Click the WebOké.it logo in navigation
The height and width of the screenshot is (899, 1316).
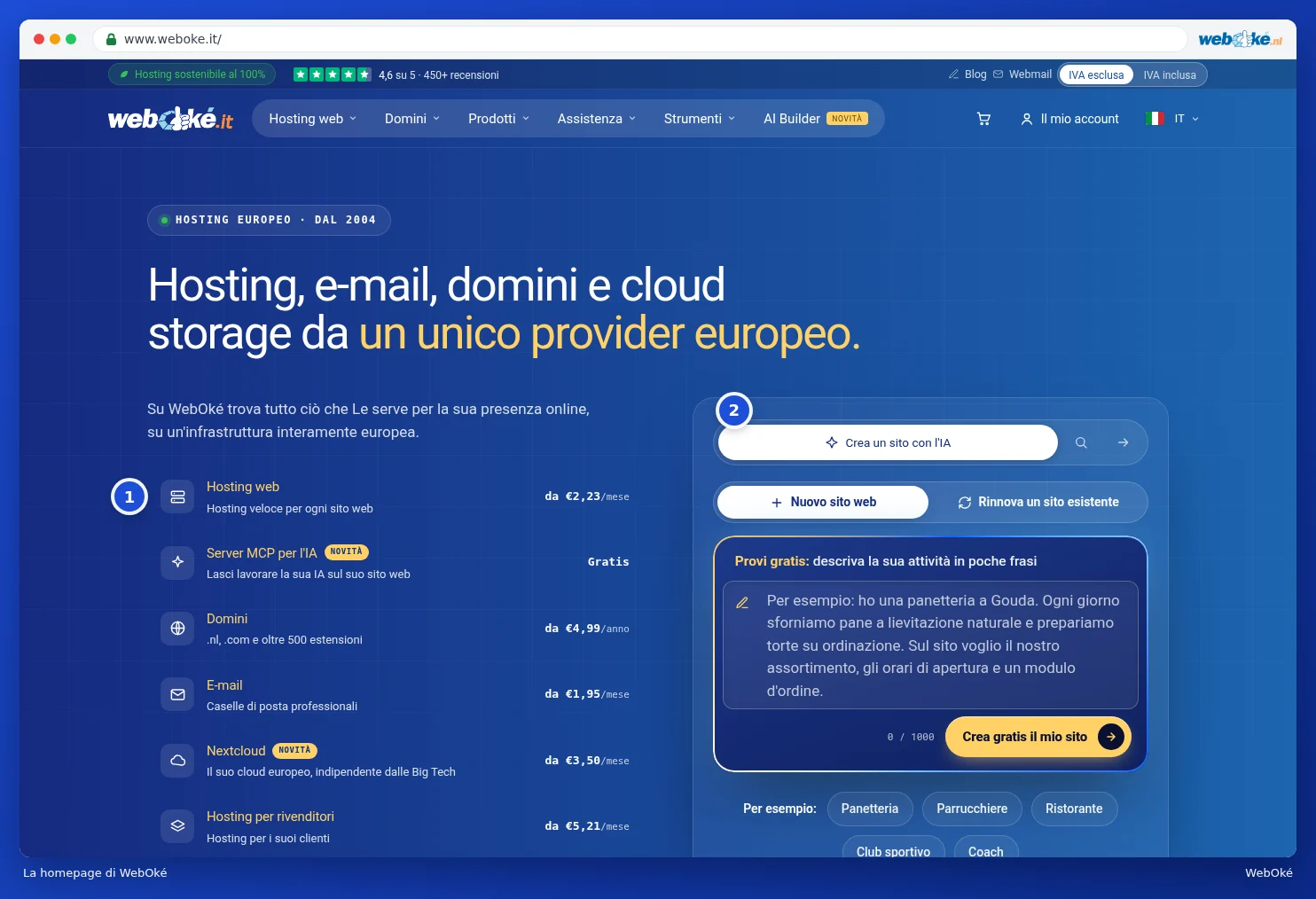point(170,119)
